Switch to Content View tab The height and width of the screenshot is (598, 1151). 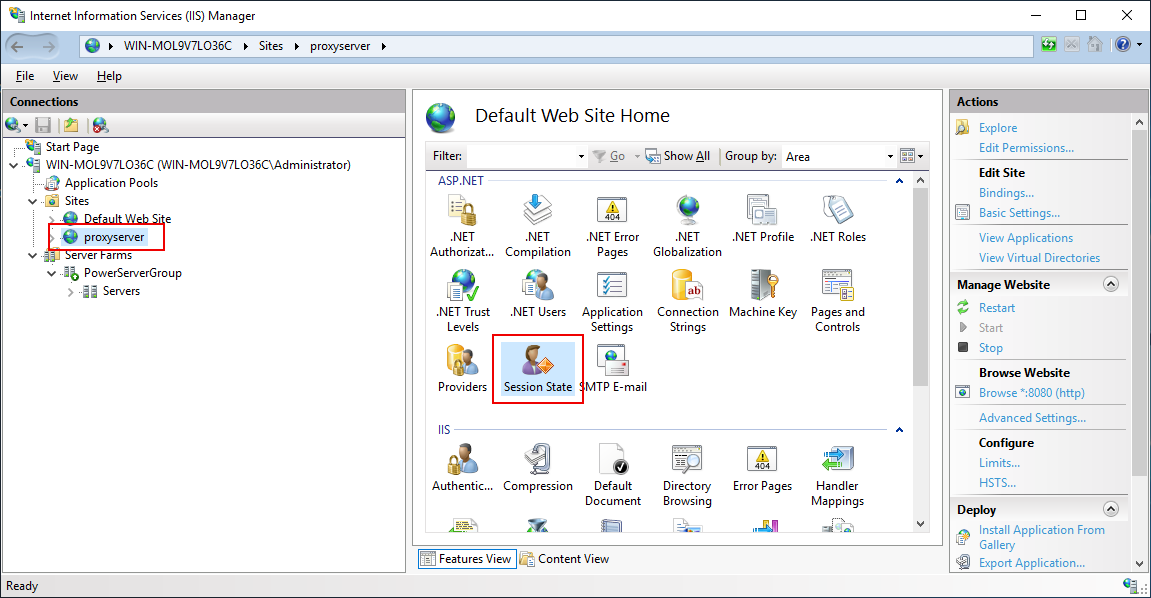(564, 559)
